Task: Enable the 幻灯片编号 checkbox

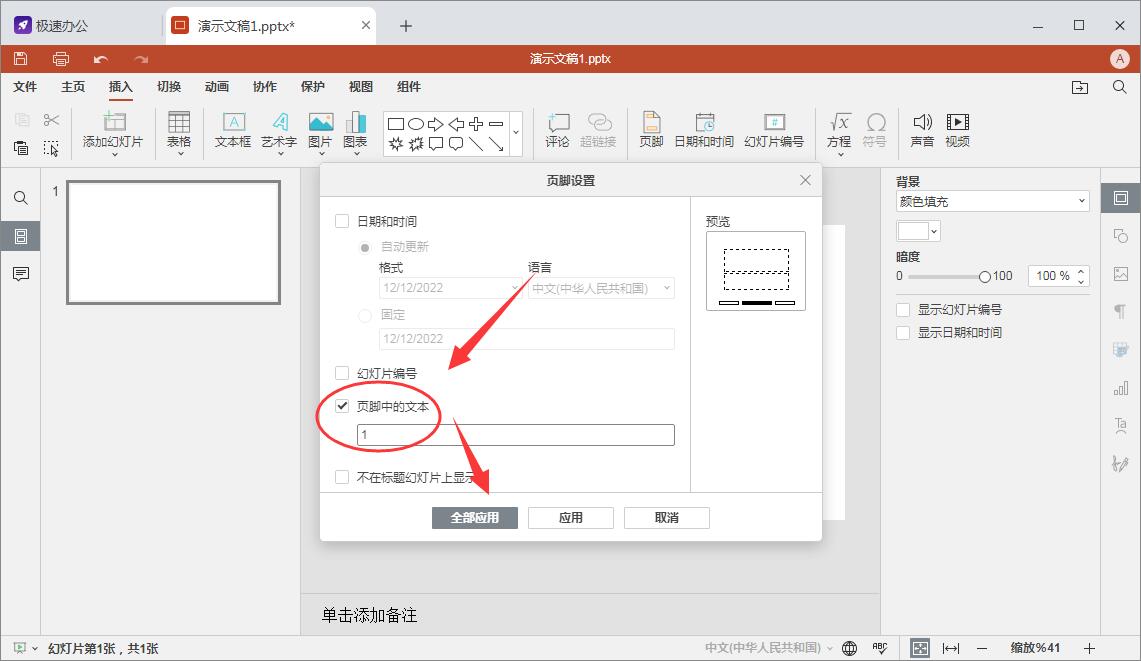Action: (x=341, y=371)
